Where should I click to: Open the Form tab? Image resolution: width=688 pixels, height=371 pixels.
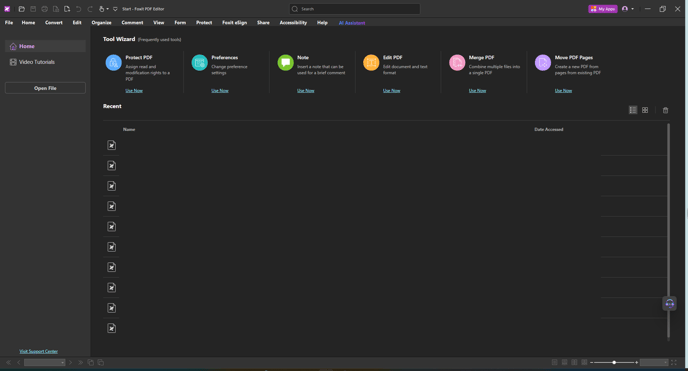click(180, 22)
